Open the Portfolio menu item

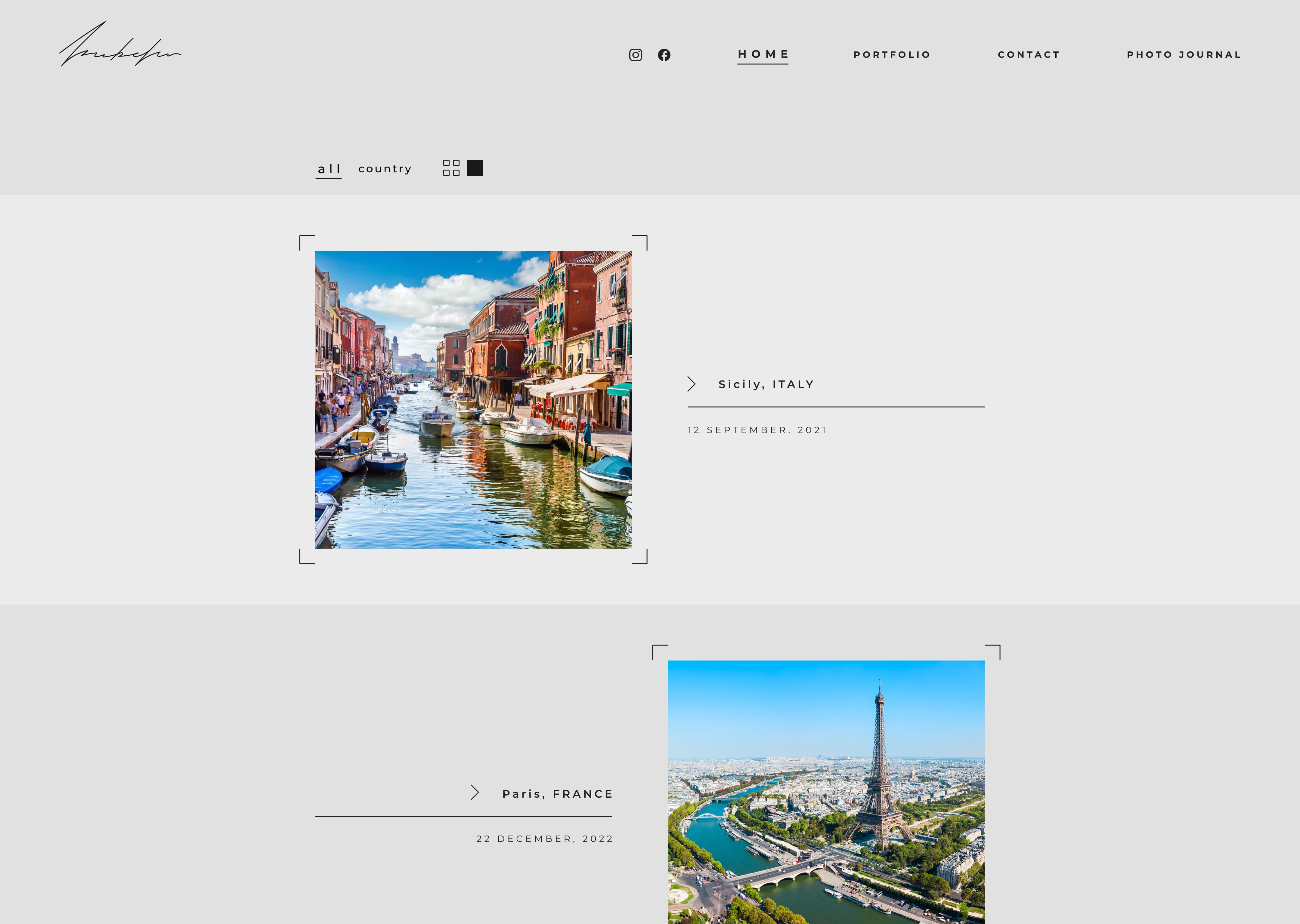click(x=891, y=55)
